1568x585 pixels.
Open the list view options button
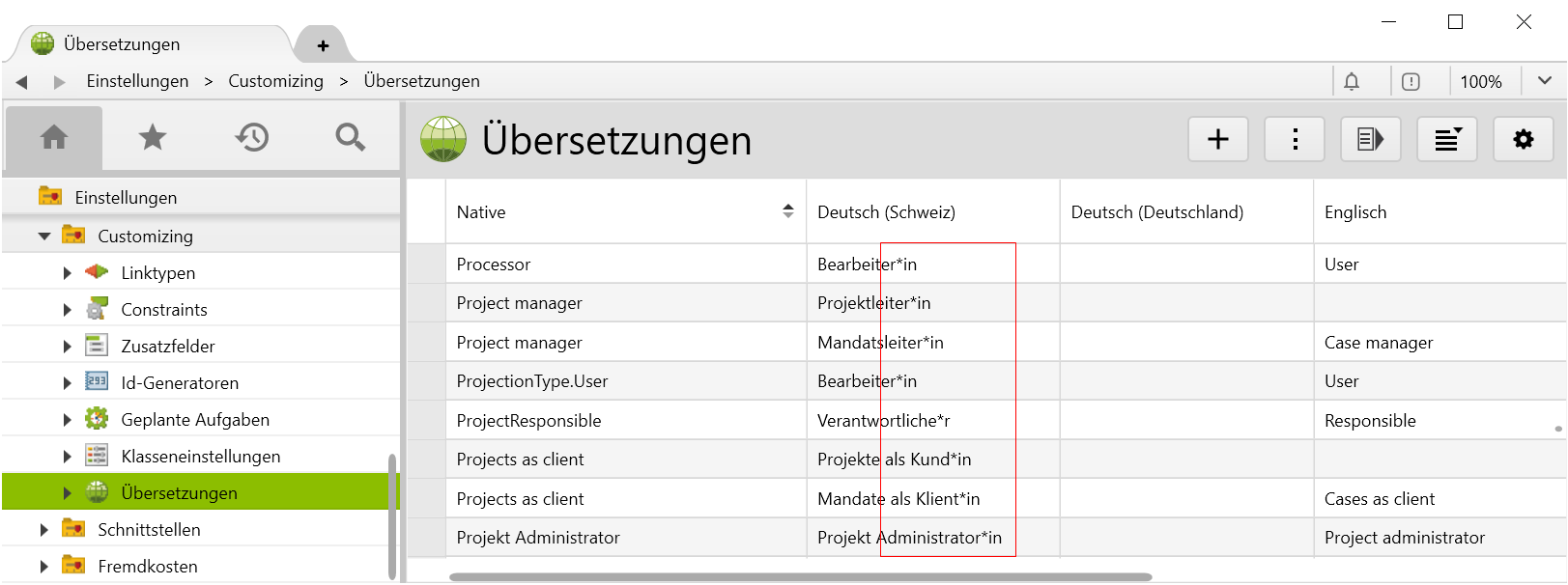(x=1446, y=140)
